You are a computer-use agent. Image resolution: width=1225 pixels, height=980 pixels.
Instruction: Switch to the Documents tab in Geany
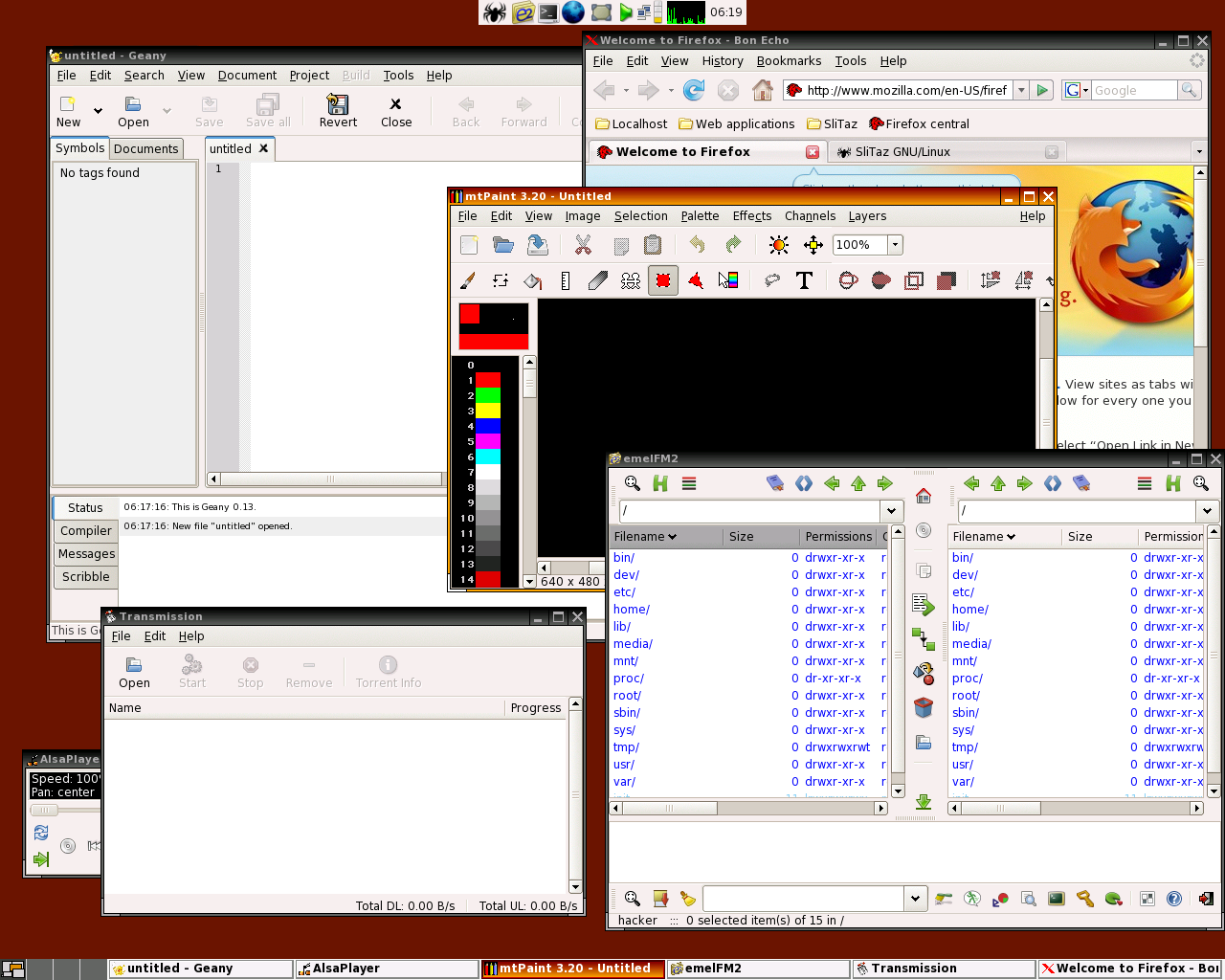145,149
